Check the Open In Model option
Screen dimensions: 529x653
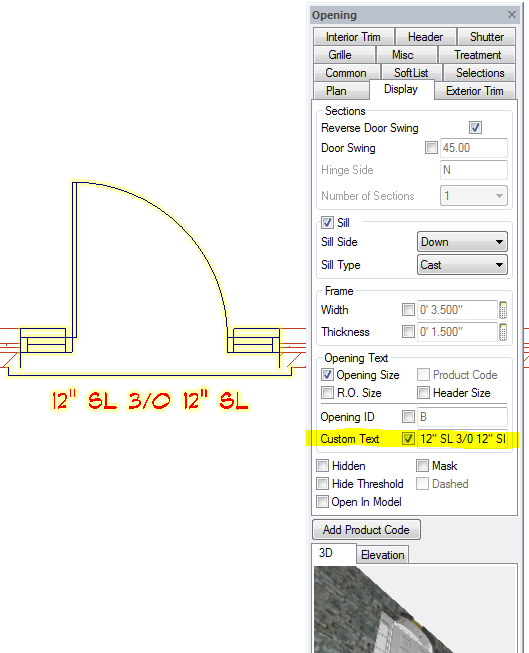(322, 501)
